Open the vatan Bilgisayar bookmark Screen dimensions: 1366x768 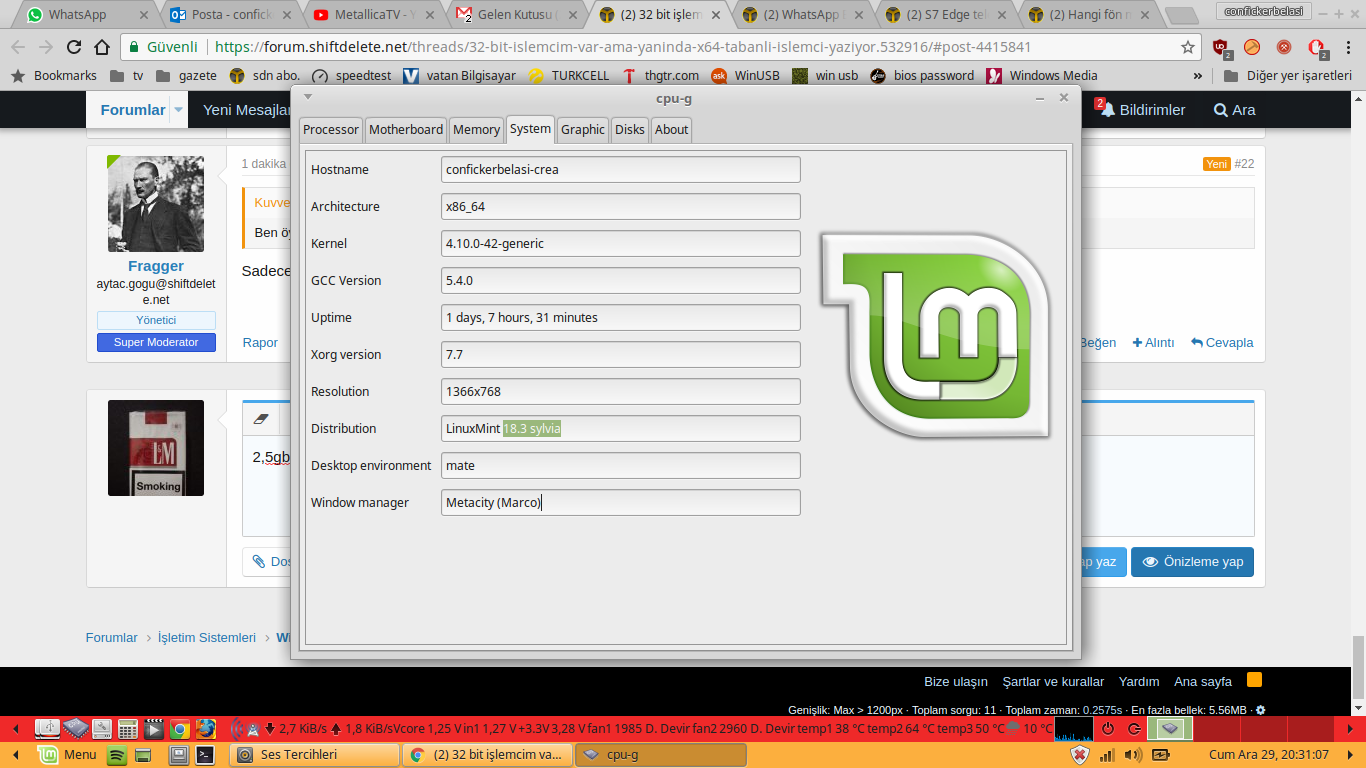coord(460,75)
